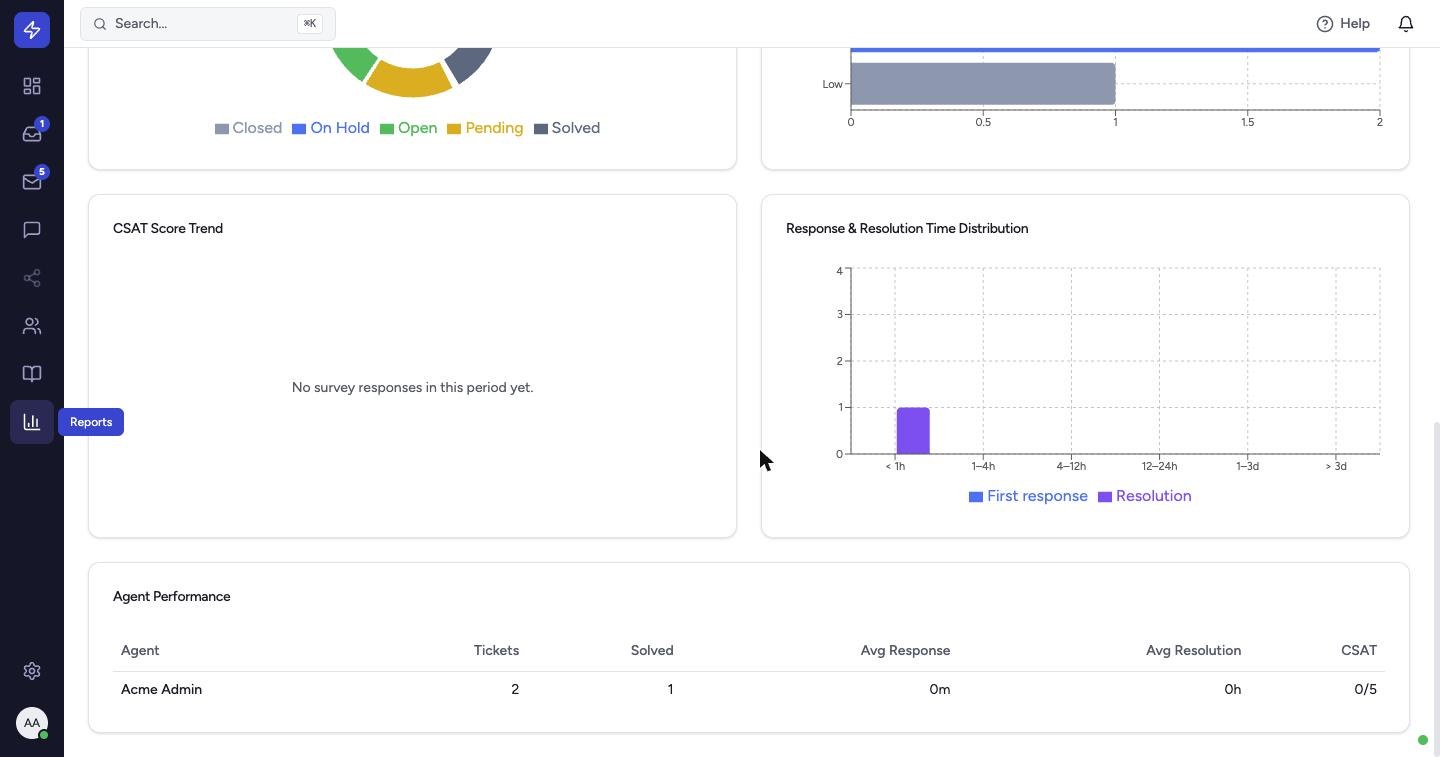Toggle the Open legend item
1440x757 pixels.
(408, 128)
